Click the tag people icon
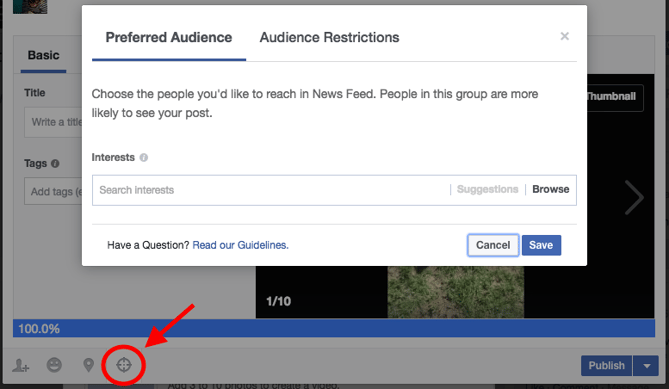669x389 pixels. (20, 366)
